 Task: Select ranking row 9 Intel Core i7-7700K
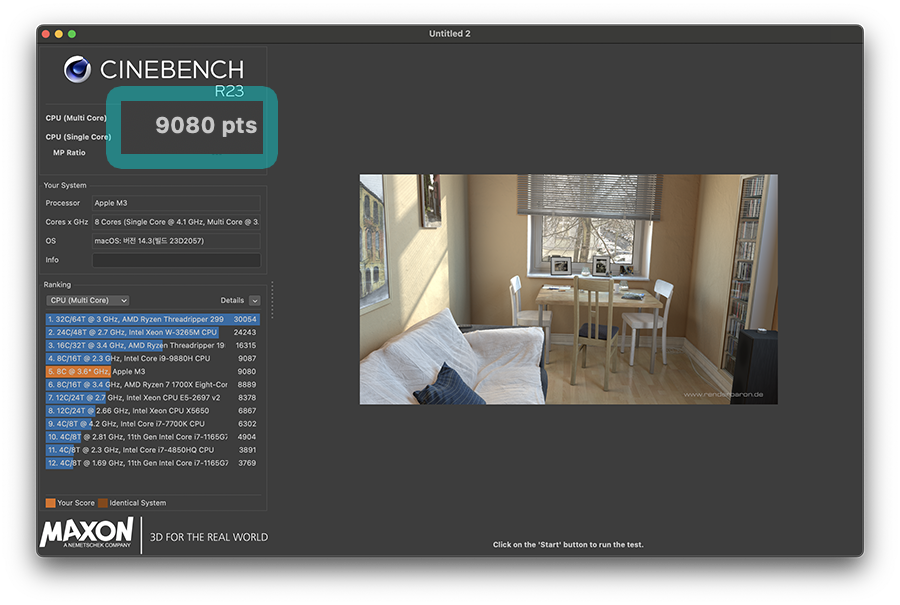[x=153, y=424]
